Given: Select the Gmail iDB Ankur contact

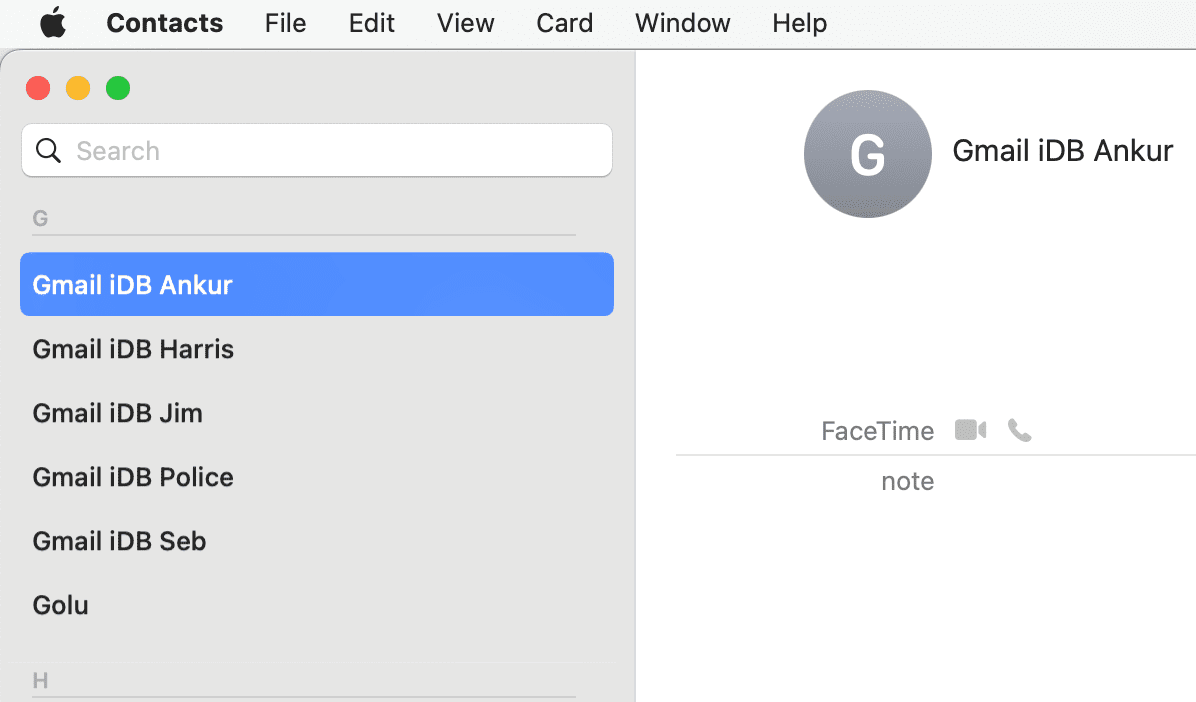Looking at the screenshot, I should point(317,284).
